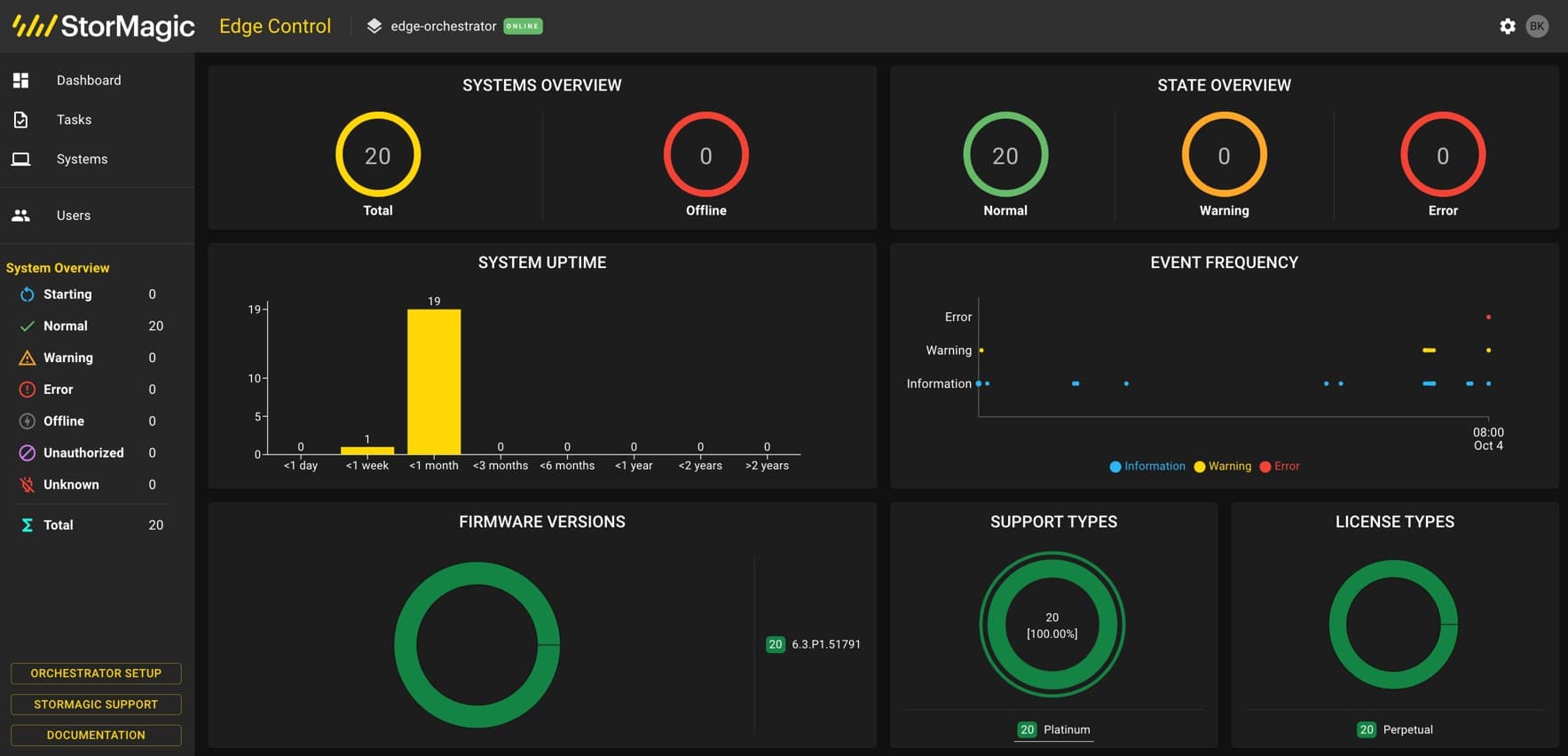
Task: Click the Warning triangle icon in sidebar
Action: [x=28, y=358]
